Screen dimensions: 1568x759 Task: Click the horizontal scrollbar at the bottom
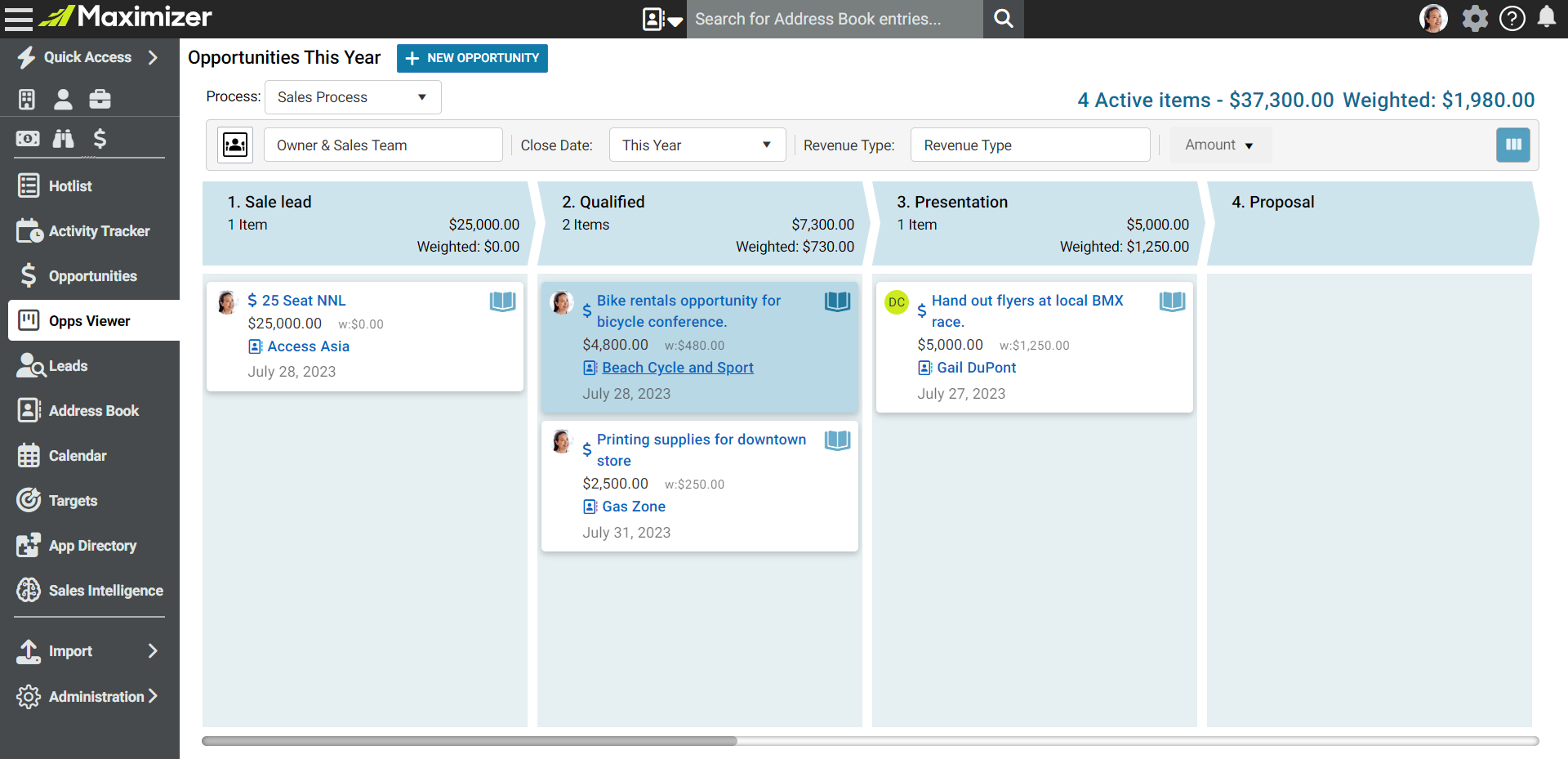[x=470, y=741]
